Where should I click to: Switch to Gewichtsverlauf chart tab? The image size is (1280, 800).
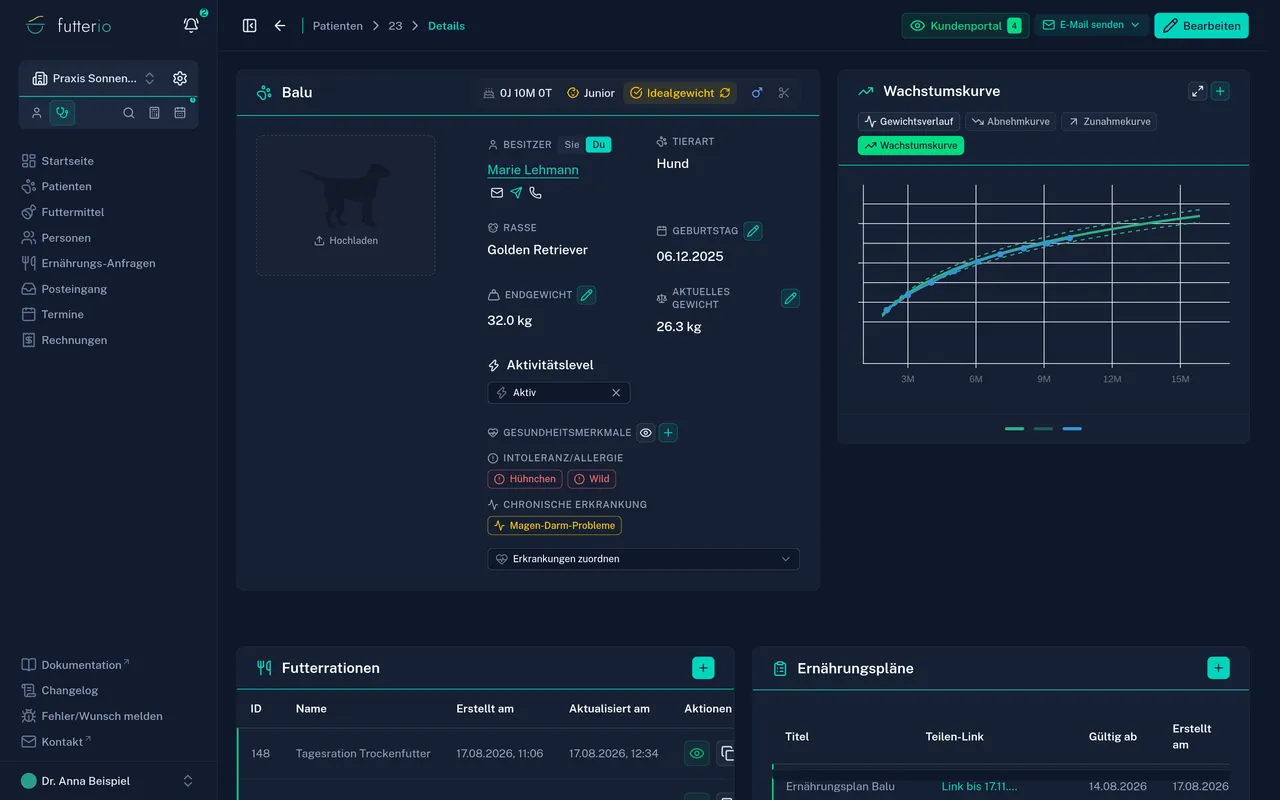(x=909, y=122)
